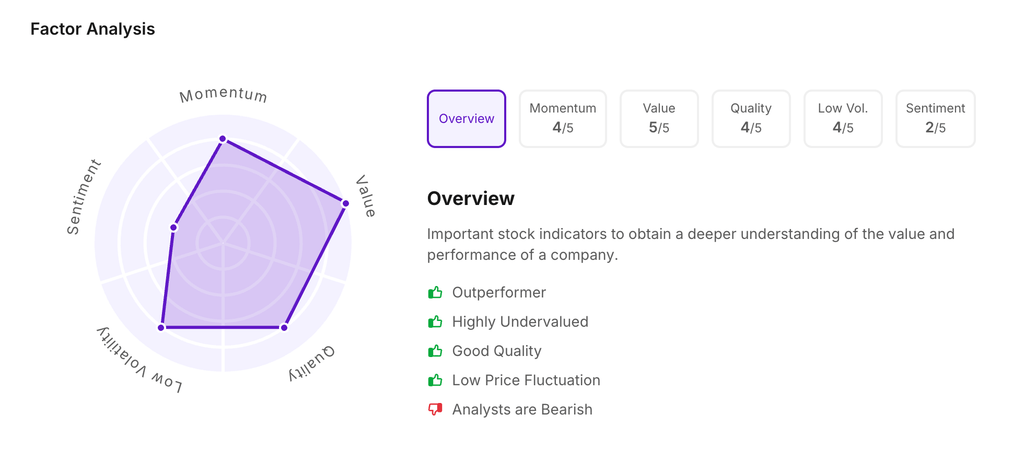Click the Analysts are Bearish text

522,410
